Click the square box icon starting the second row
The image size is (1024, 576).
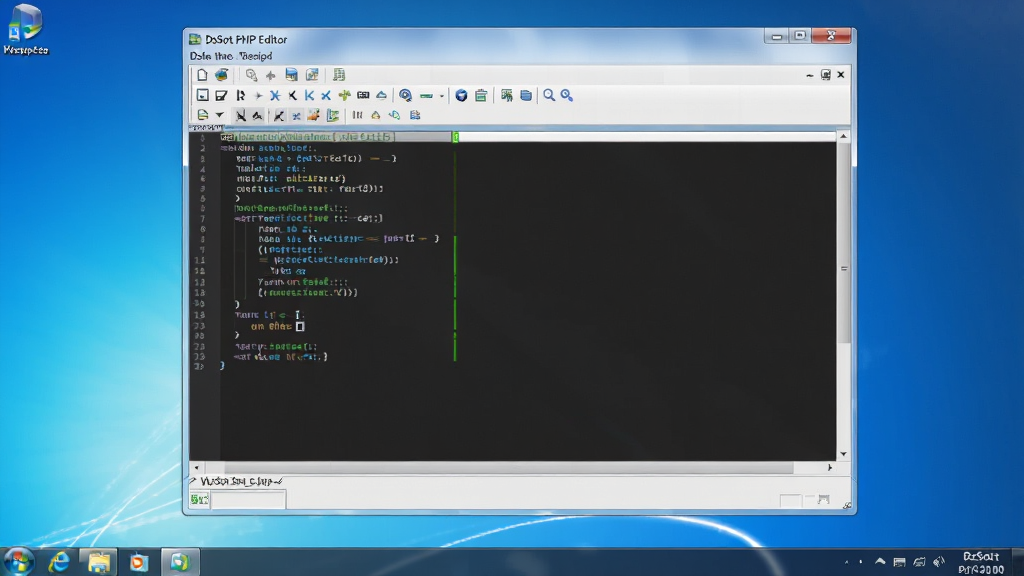coord(202,95)
